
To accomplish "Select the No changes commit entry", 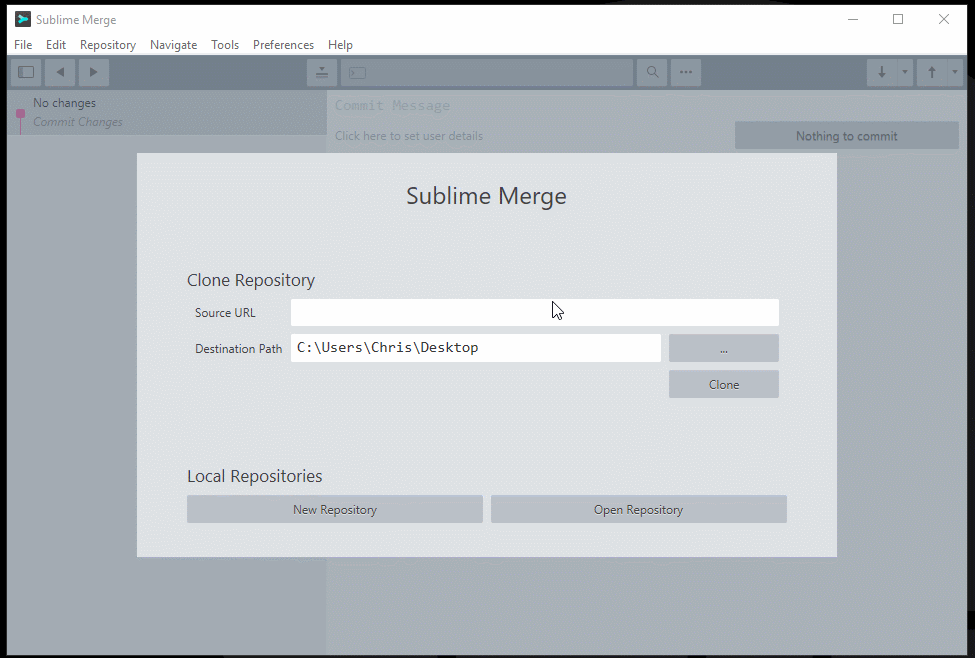I will (167, 113).
